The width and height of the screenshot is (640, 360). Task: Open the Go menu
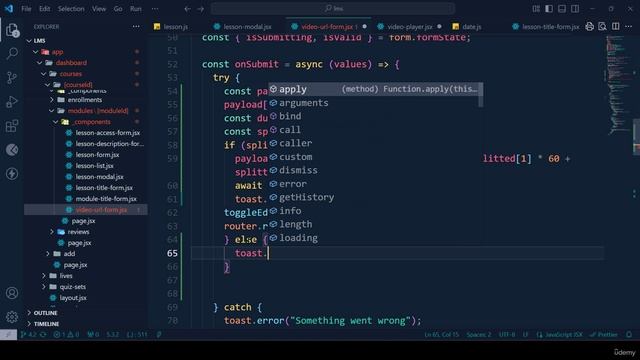[118, 9]
